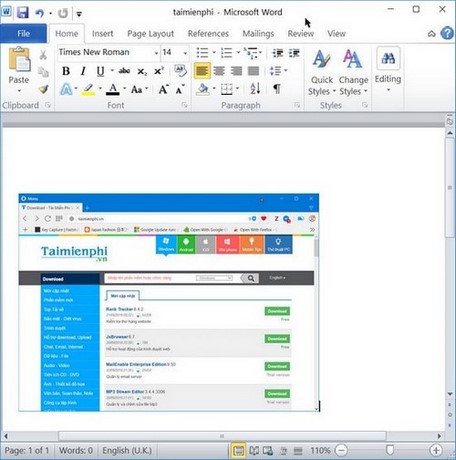Screen dimensions: 456x460
Task: Open the Review tab
Action: click(x=300, y=34)
